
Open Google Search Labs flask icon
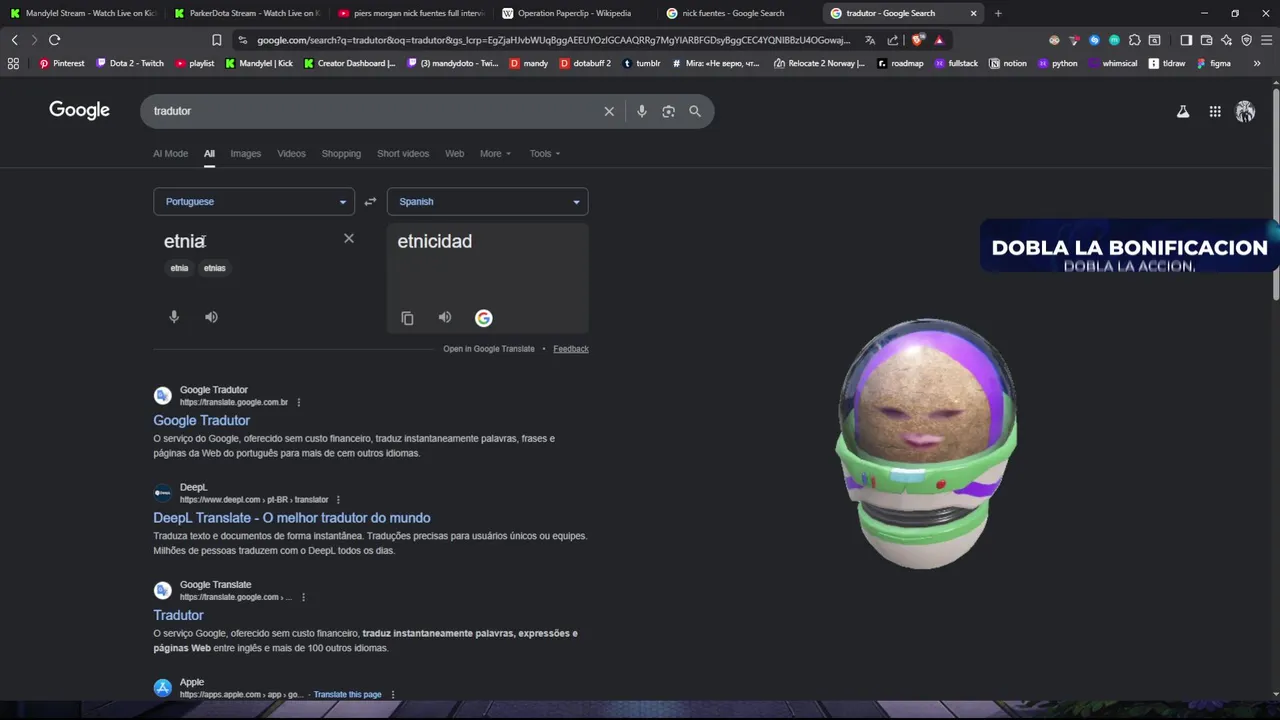tap(1183, 112)
